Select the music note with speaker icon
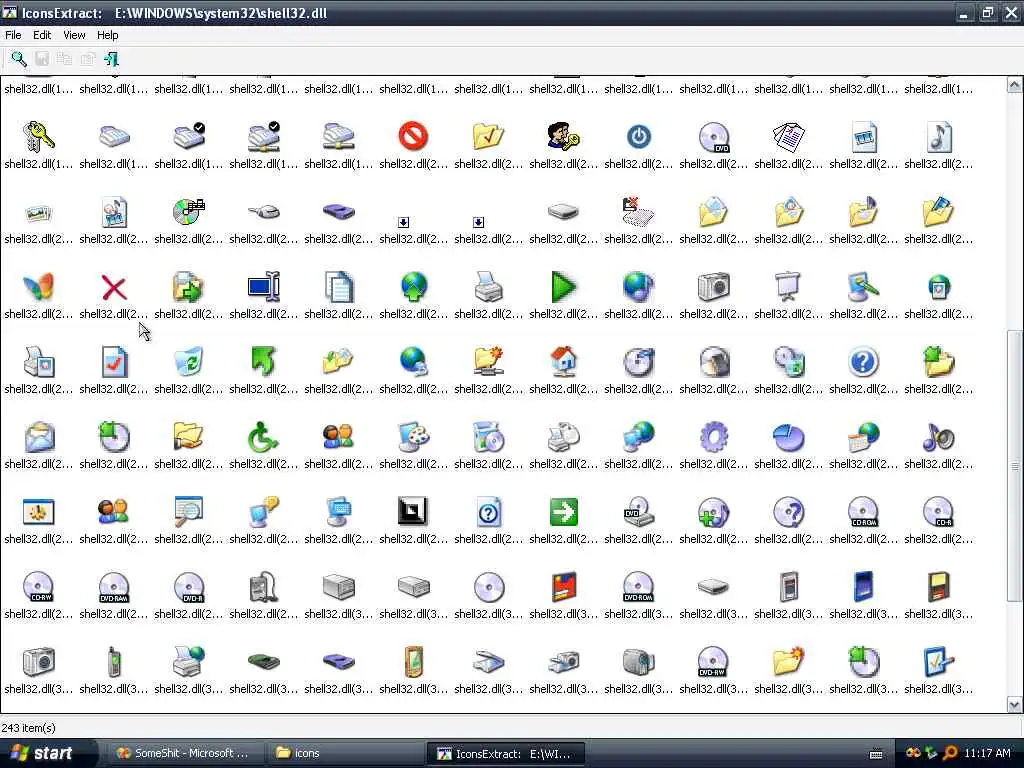Image resolution: width=1024 pixels, height=768 pixels. 938,437
